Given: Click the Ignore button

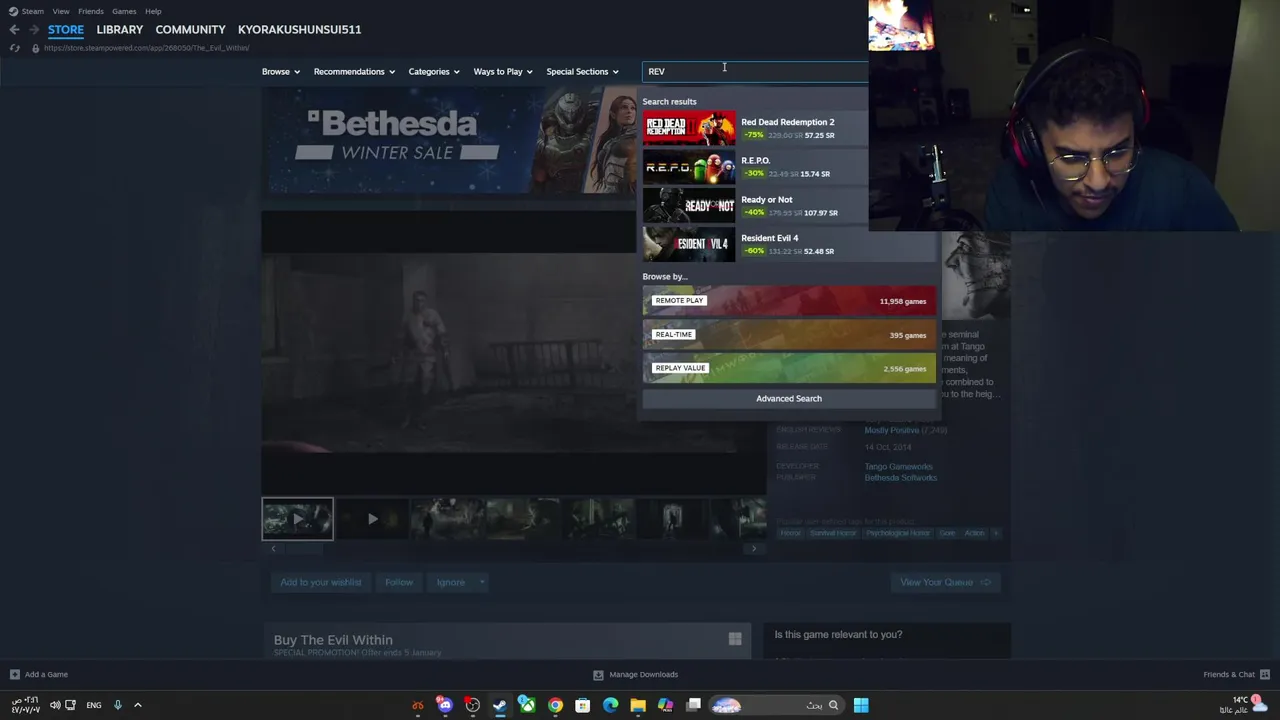Looking at the screenshot, I should click(x=450, y=582).
